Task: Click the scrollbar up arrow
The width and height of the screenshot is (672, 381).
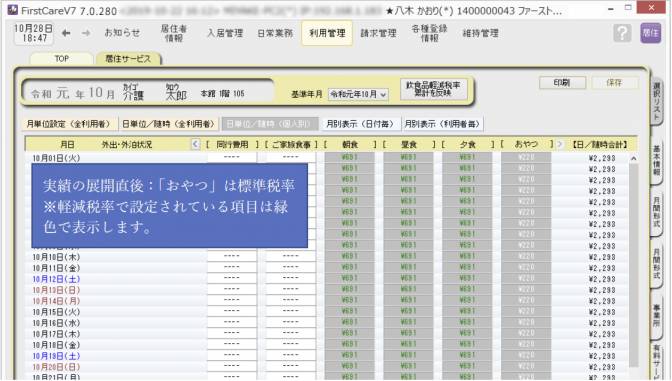Action: 633,159
